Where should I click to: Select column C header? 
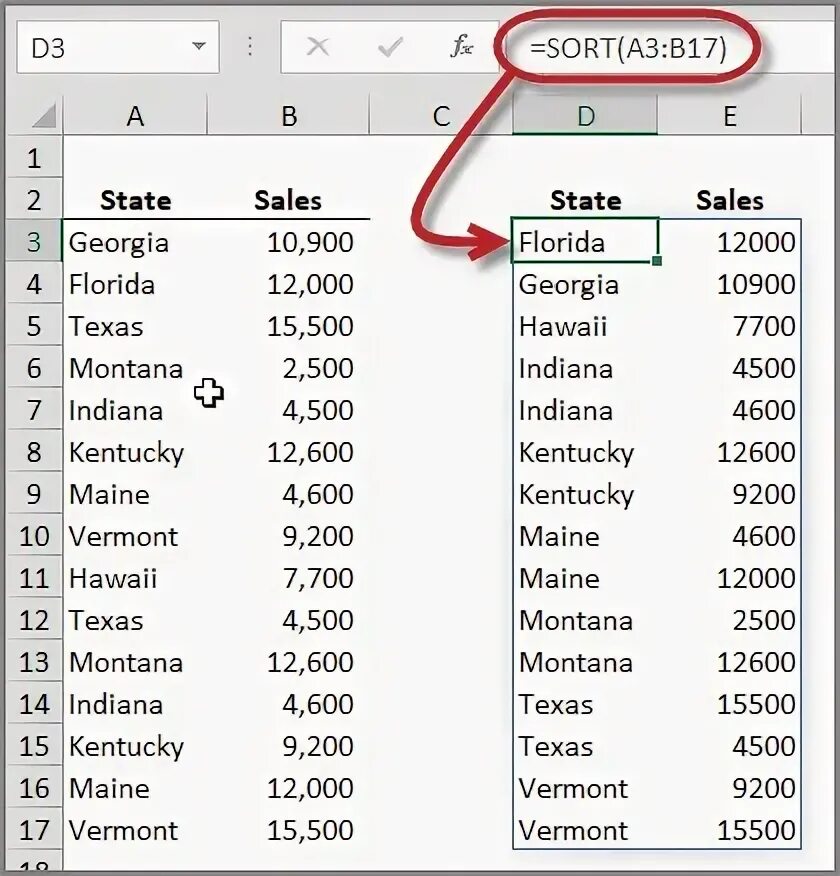pyautogui.click(x=441, y=117)
